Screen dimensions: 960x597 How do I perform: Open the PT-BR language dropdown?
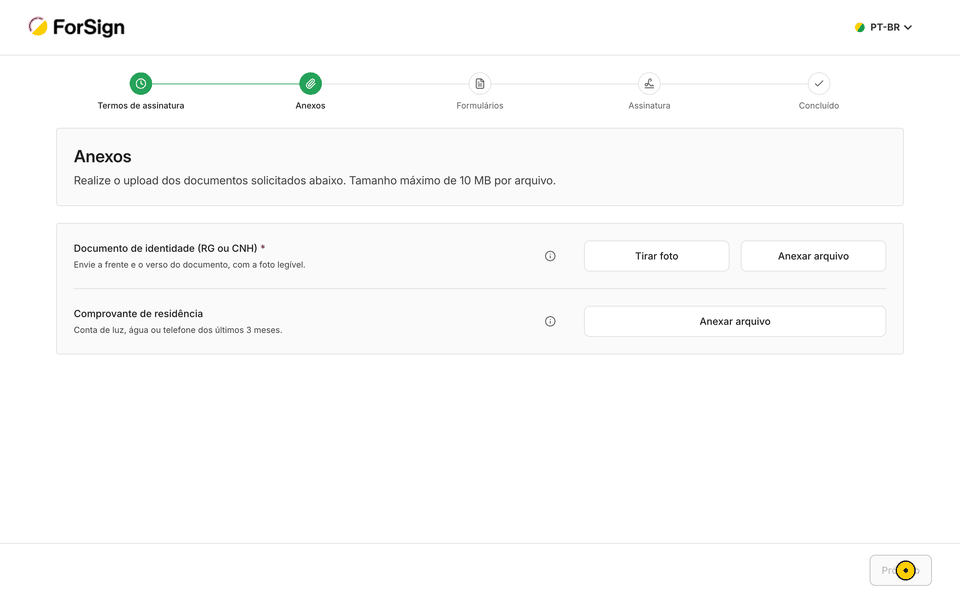pos(883,27)
